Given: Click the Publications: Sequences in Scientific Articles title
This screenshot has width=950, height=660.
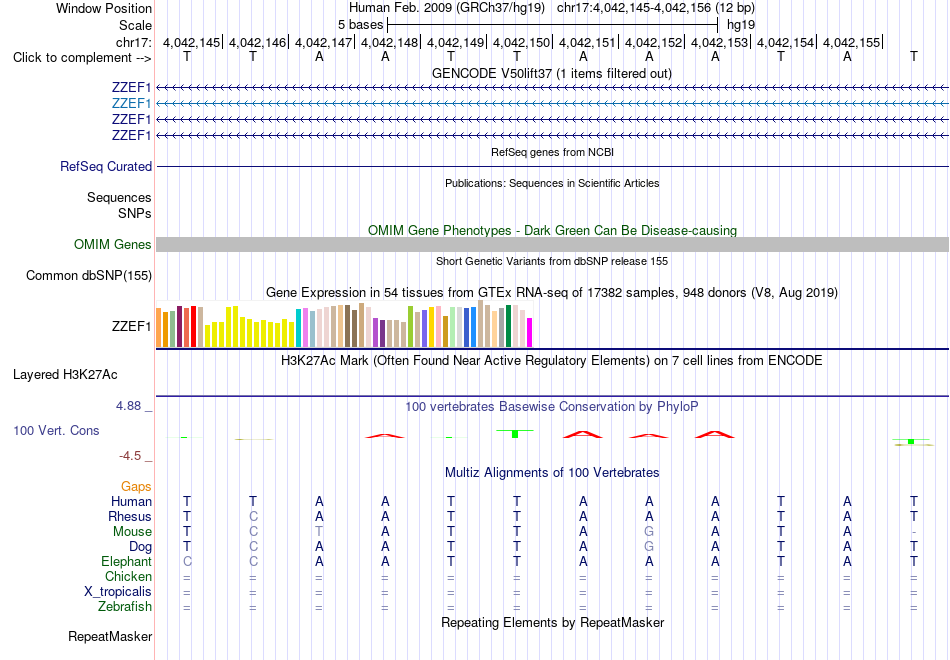Looking at the screenshot, I should tap(552, 183).
